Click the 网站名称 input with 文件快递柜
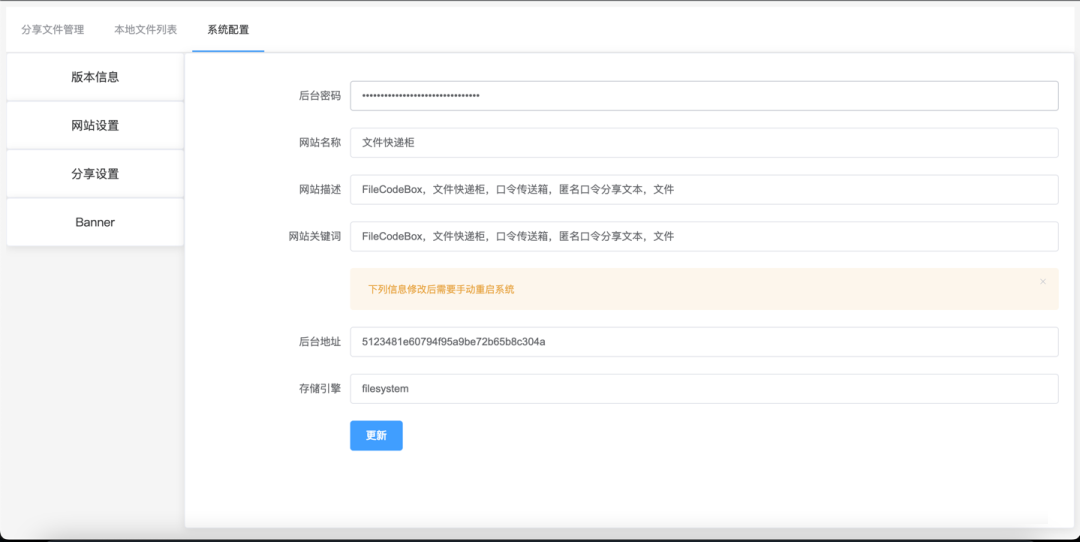This screenshot has height=542, width=1080. [x=703, y=143]
